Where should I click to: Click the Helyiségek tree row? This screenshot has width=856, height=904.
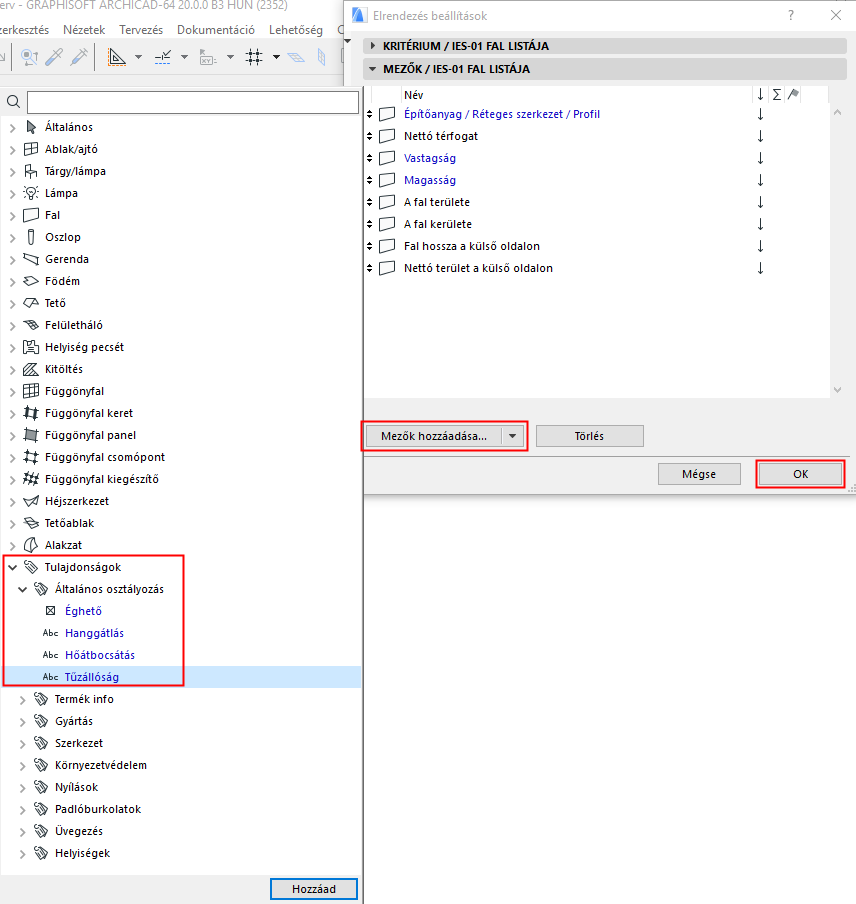pos(181,853)
